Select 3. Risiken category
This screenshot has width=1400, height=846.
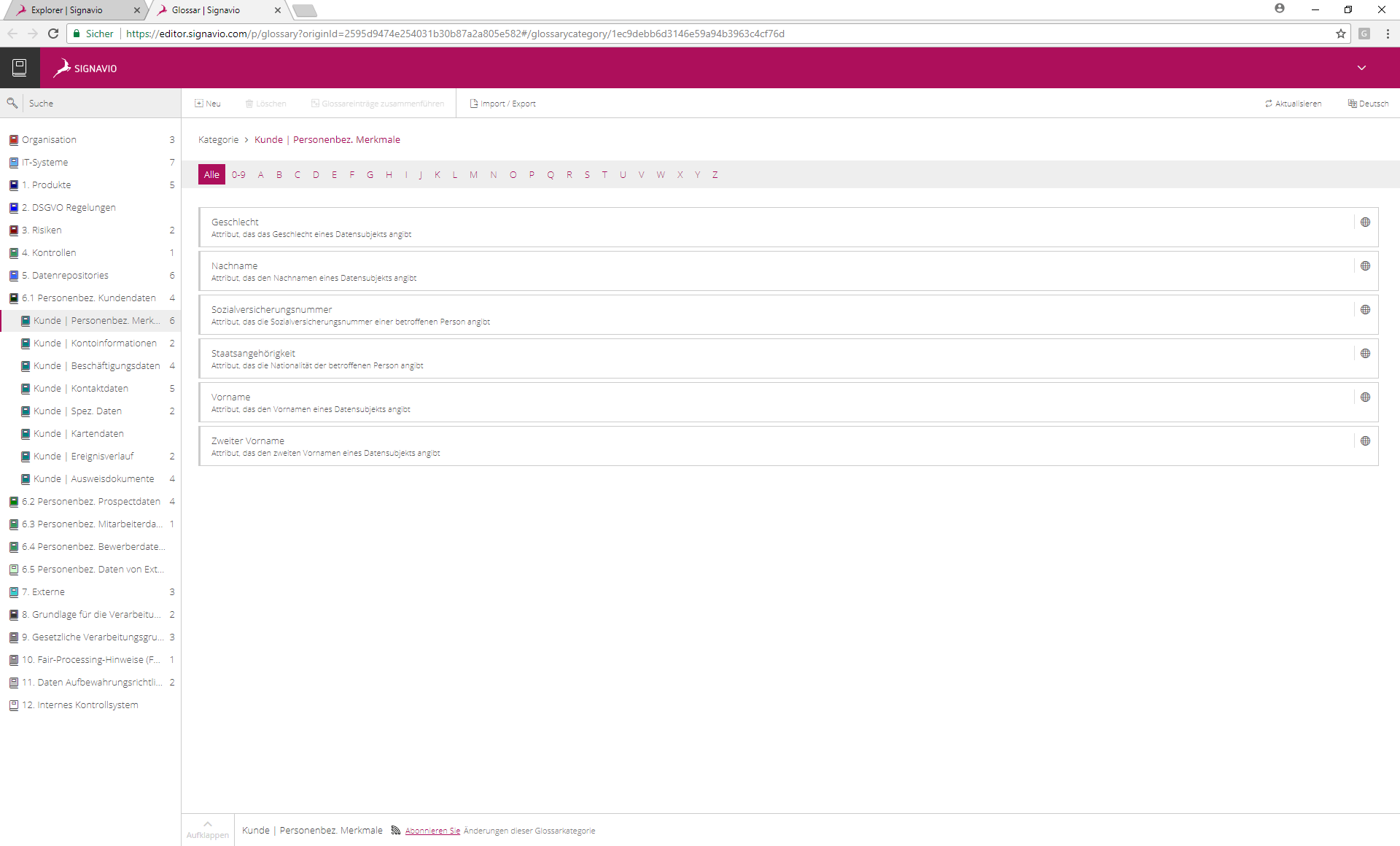pyautogui.click(x=90, y=230)
